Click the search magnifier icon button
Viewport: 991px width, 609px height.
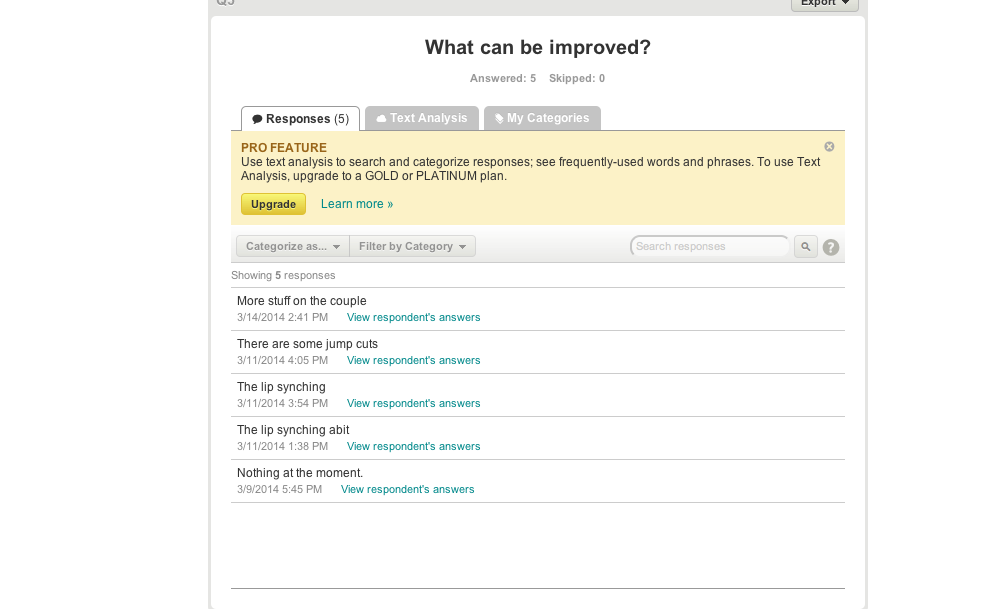click(x=806, y=247)
